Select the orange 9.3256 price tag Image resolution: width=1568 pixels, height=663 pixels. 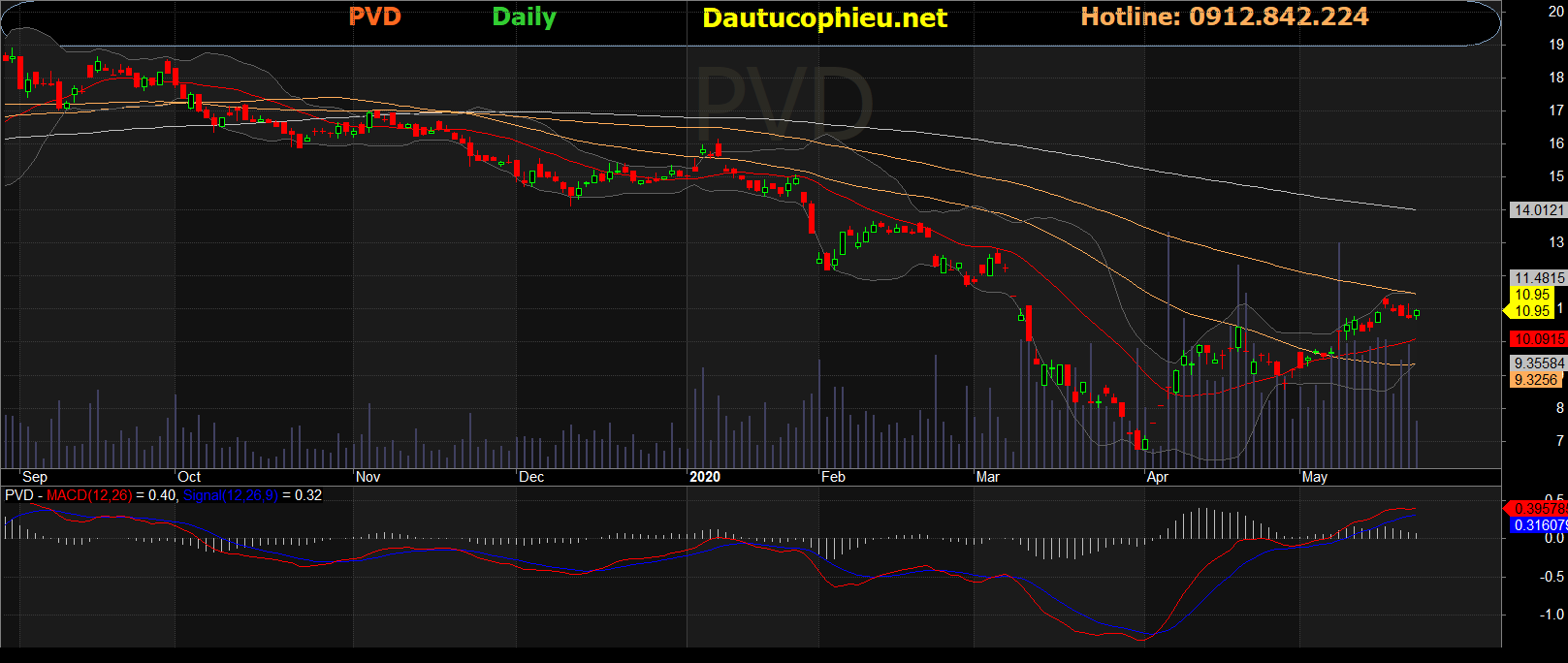click(x=1536, y=380)
